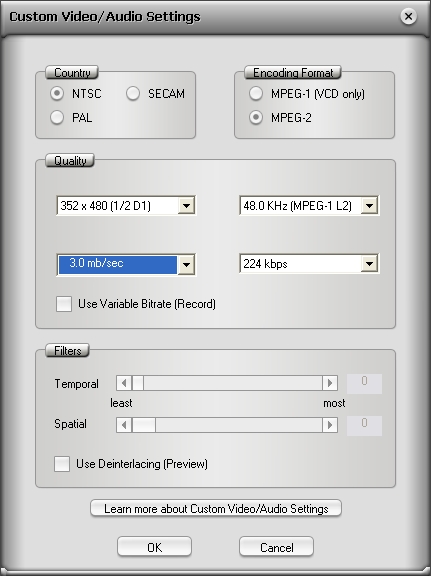Click the Temporal slider left arrow

coord(124,383)
